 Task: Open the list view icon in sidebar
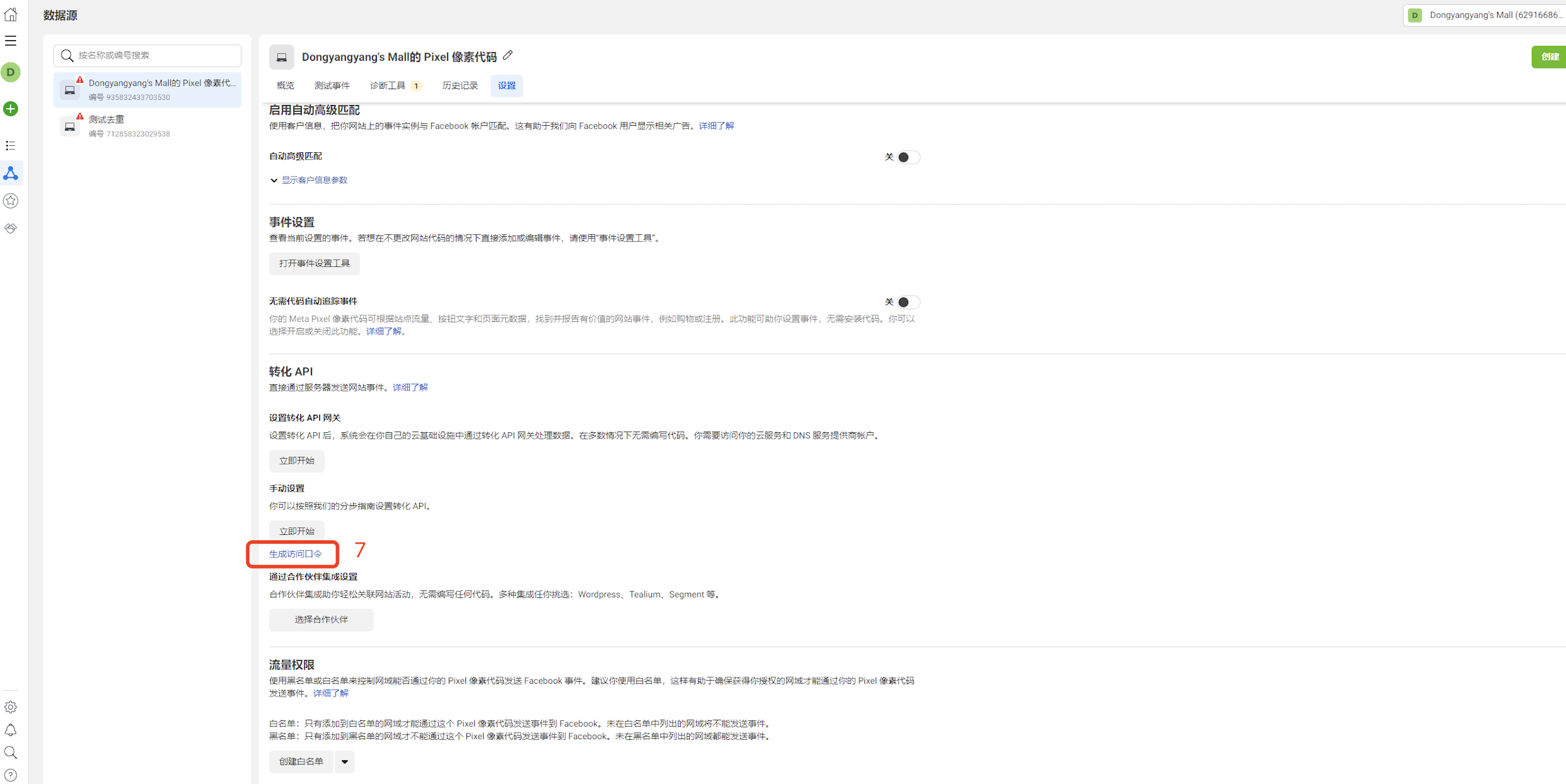[11, 146]
